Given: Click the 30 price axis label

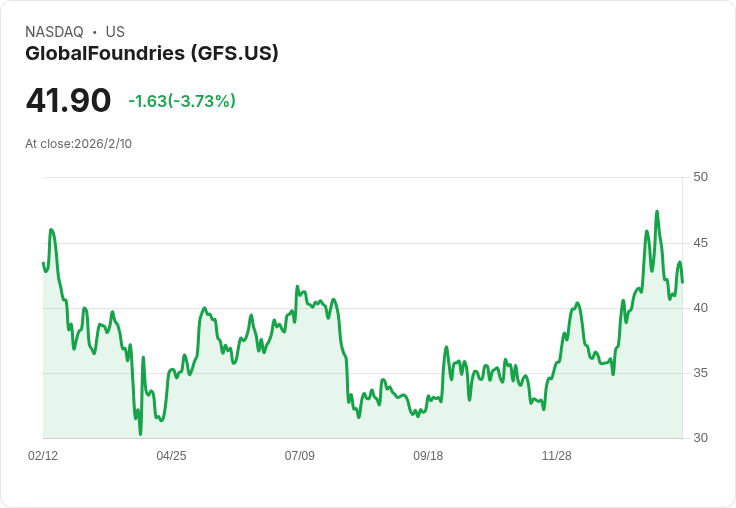Looking at the screenshot, I should click(700, 438).
